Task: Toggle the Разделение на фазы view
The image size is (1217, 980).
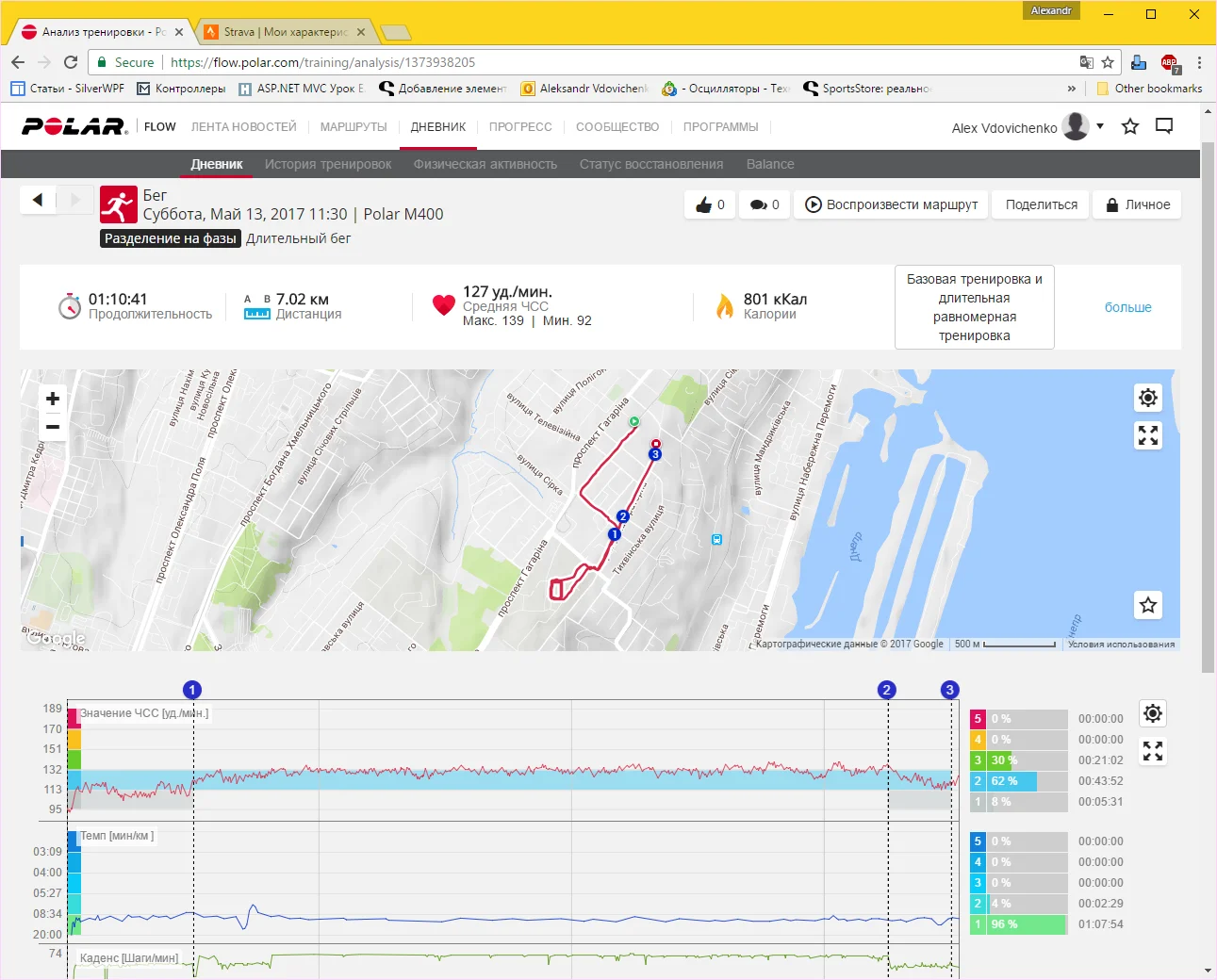Action: pyautogui.click(x=171, y=238)
